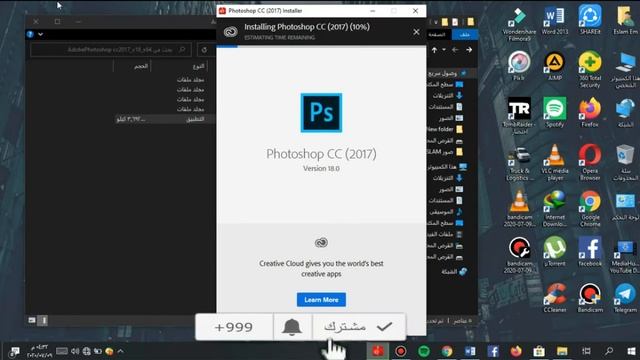Viewport: 640px width, 360px height.
Task: Click the Explorer search field
Action: pyautogui.click(x=111, y=50)
